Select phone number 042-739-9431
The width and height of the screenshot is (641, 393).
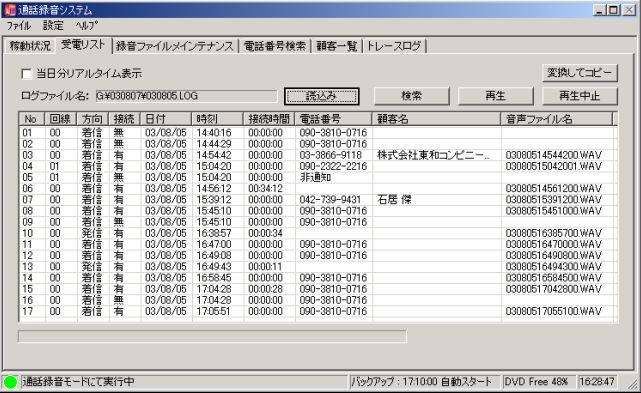(330, 200)
